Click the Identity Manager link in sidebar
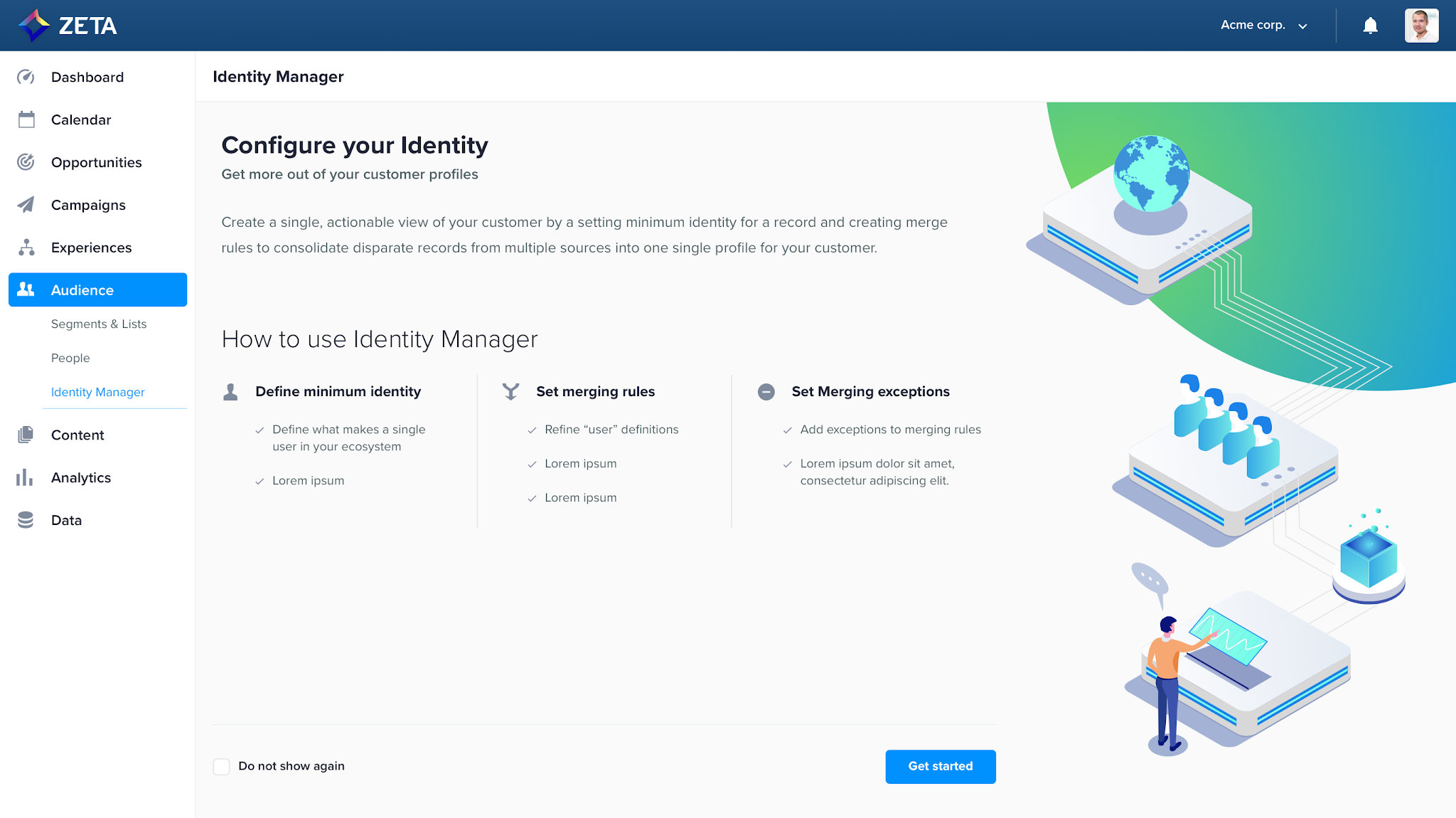The image size is (1456, 818). pyautogui.click(x=98, y=391)
